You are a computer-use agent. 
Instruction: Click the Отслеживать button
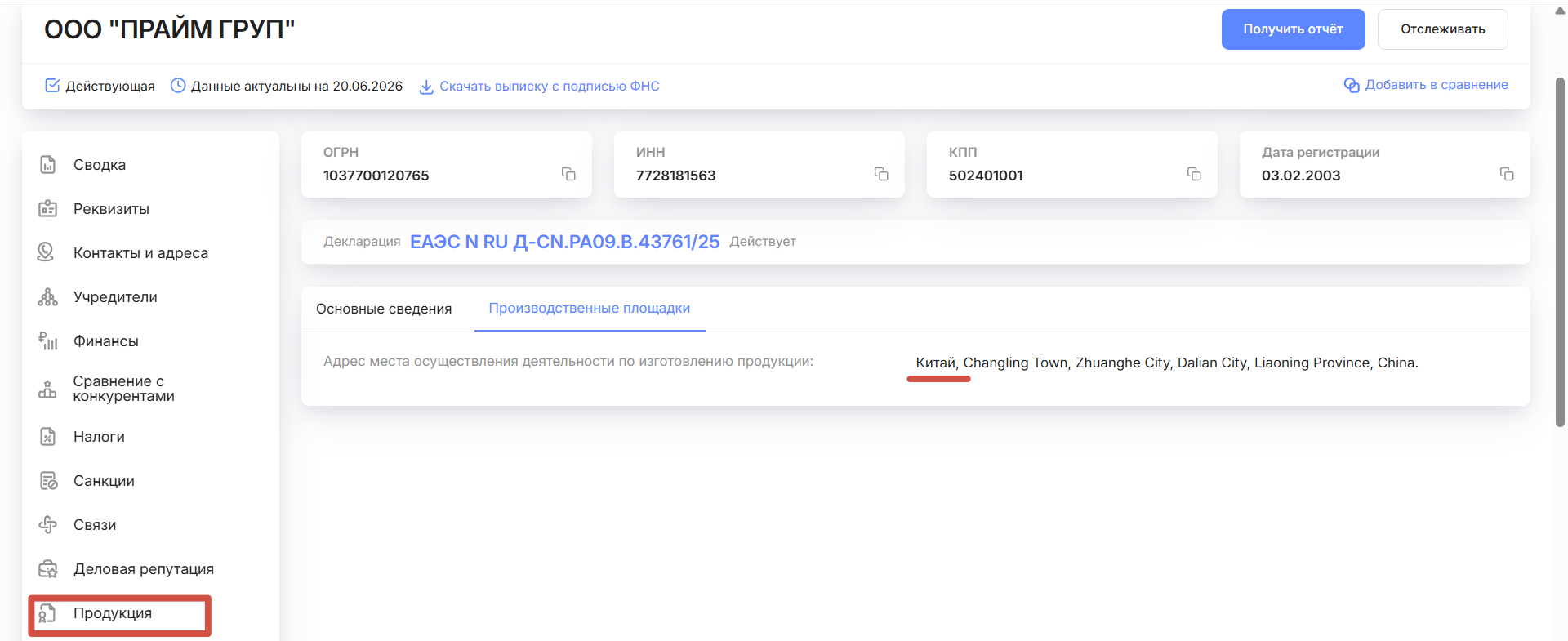click(x=1442, y=29)
